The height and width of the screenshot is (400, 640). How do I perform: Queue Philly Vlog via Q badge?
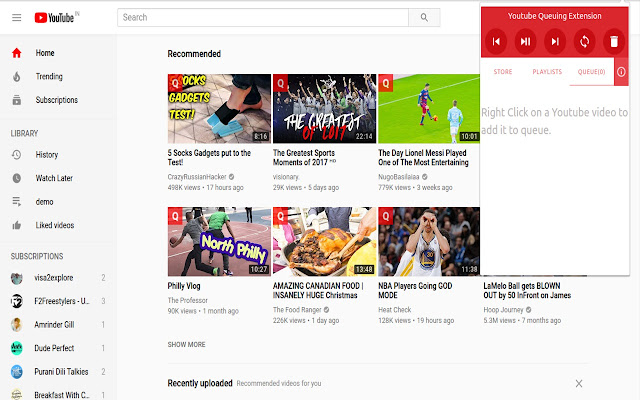175,216
